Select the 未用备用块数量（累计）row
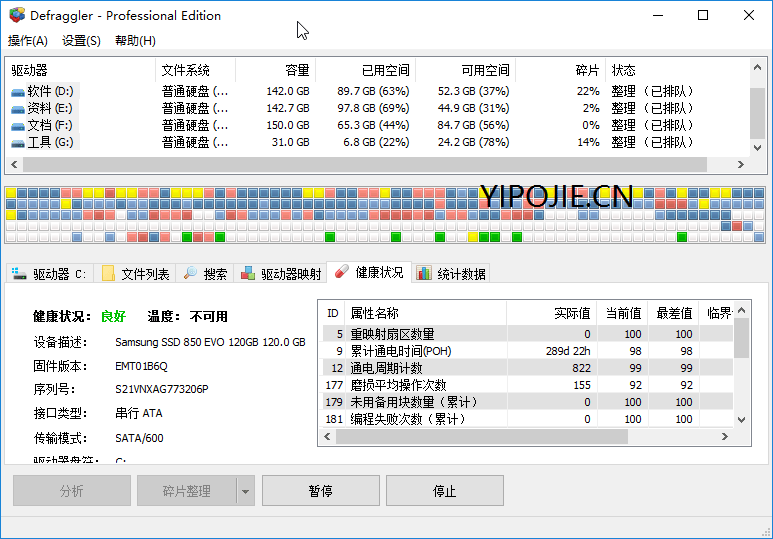 [x=527, y=402]
